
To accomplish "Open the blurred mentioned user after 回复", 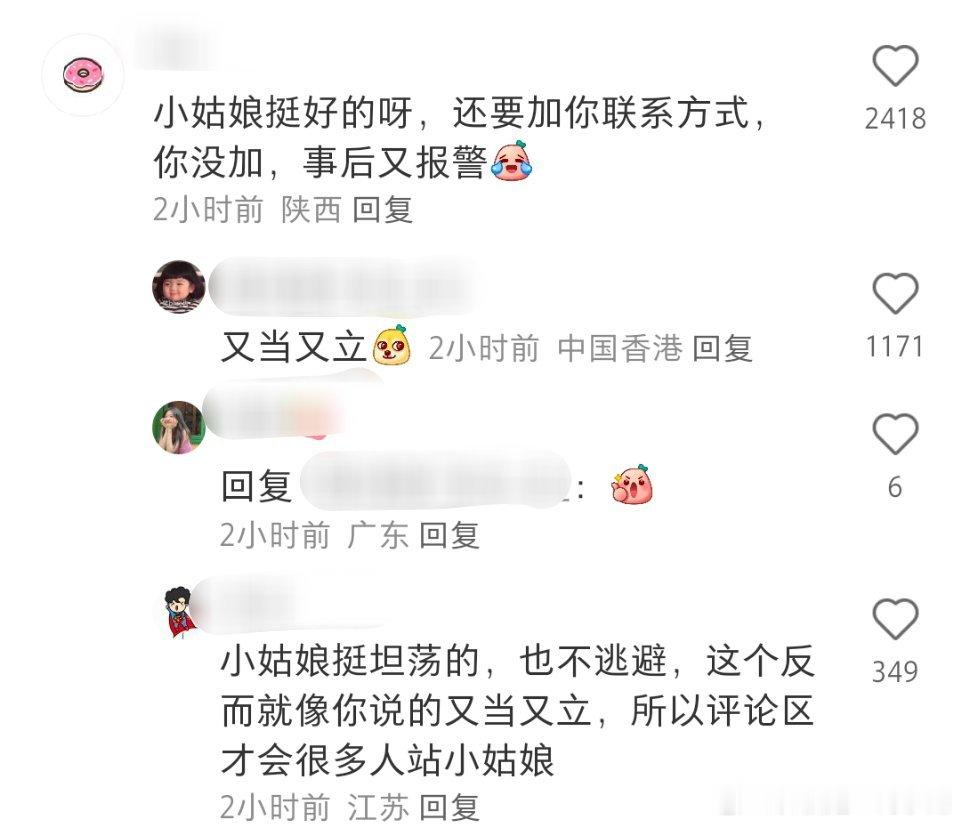I will (x=436, y=481).
